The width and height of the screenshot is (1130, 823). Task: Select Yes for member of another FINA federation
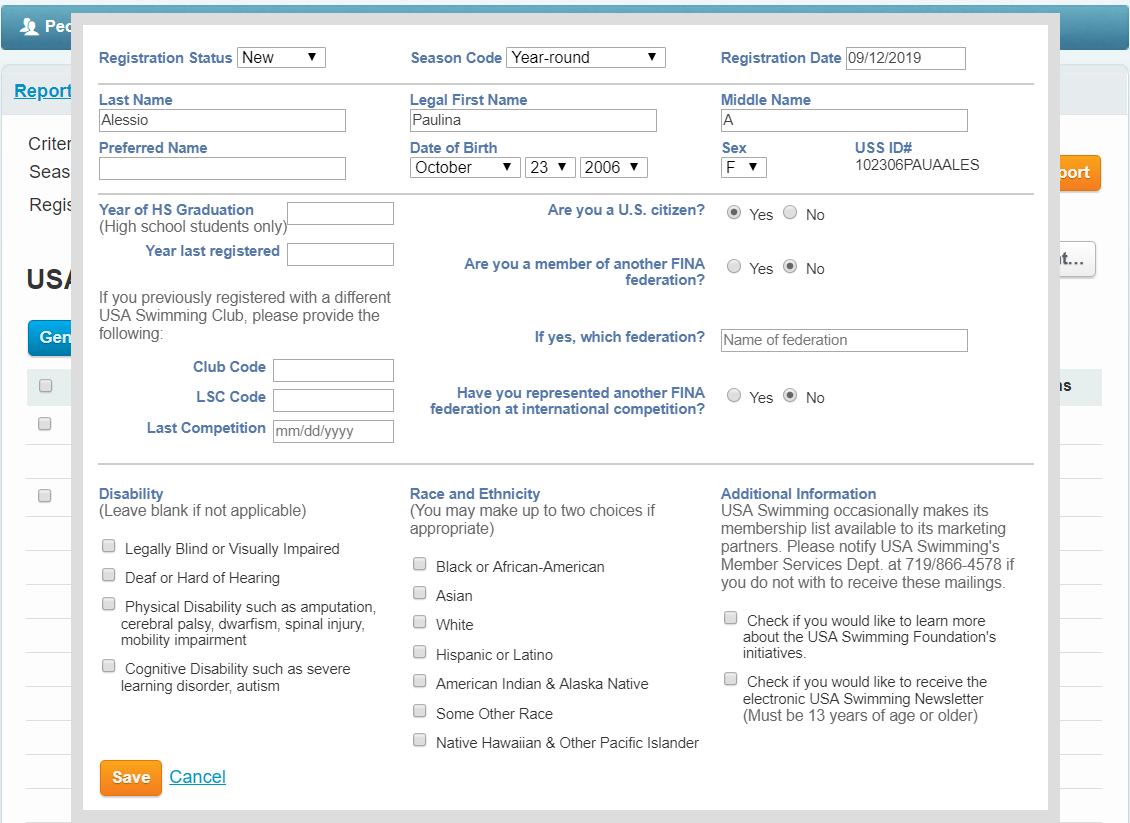tap(734, 267)
